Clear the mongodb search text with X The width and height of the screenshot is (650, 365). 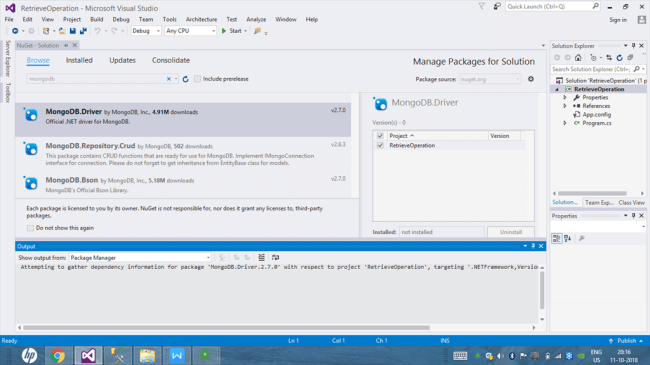(169, 79)
